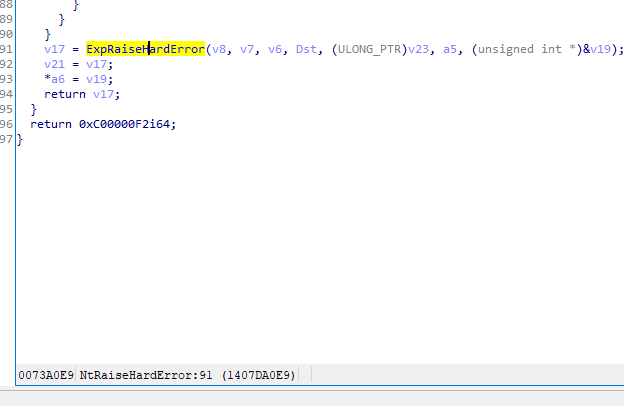Click the closing brace on line 97
This screenshot has height=406, width=624.
coord(20,139)
